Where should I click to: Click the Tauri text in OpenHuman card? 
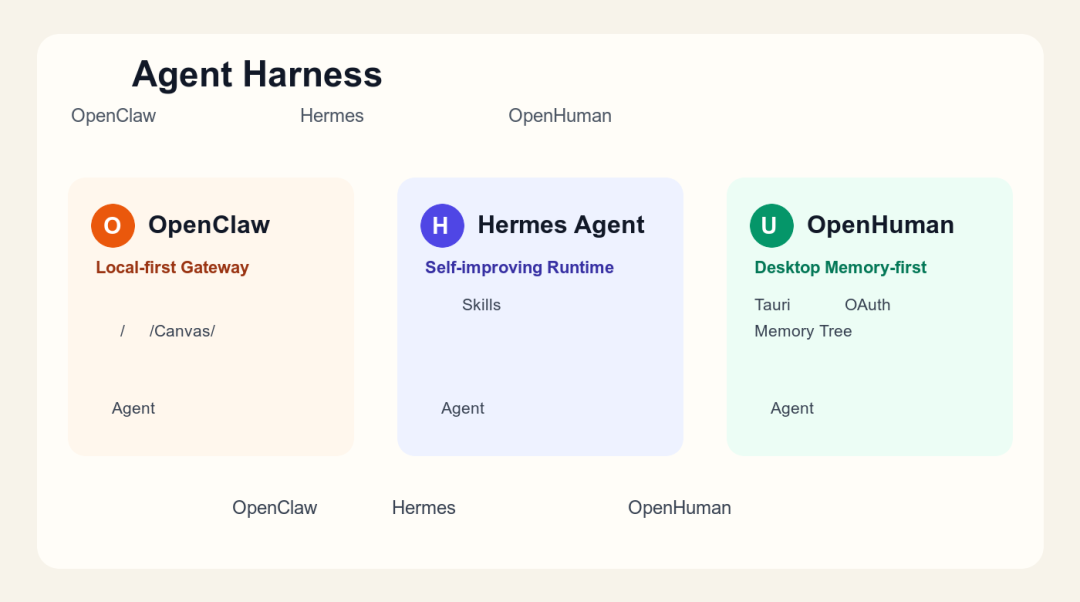pos(772,305)
